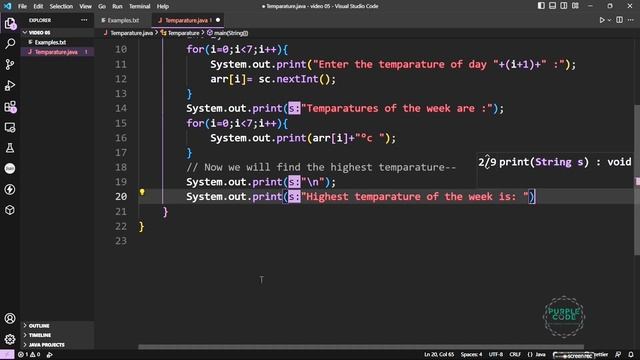The image size is (640, 360).
Task: Open the Run menu
Action: coord(117,6)
